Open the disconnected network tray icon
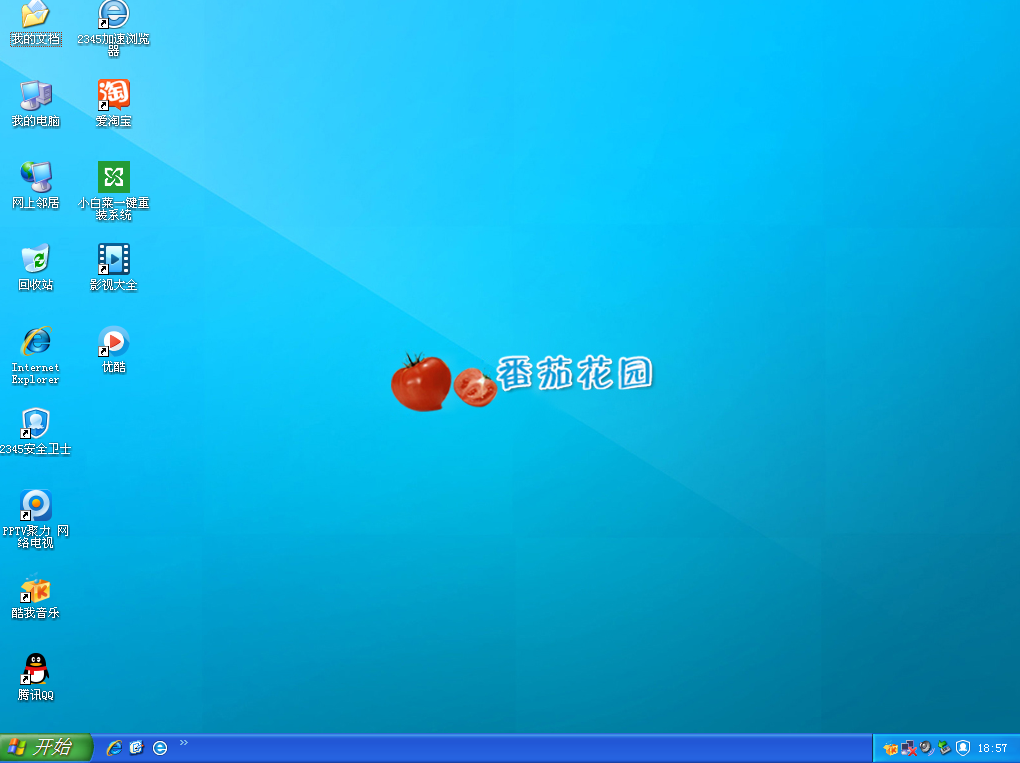1020x763 pixels. [x=909, y=749]
